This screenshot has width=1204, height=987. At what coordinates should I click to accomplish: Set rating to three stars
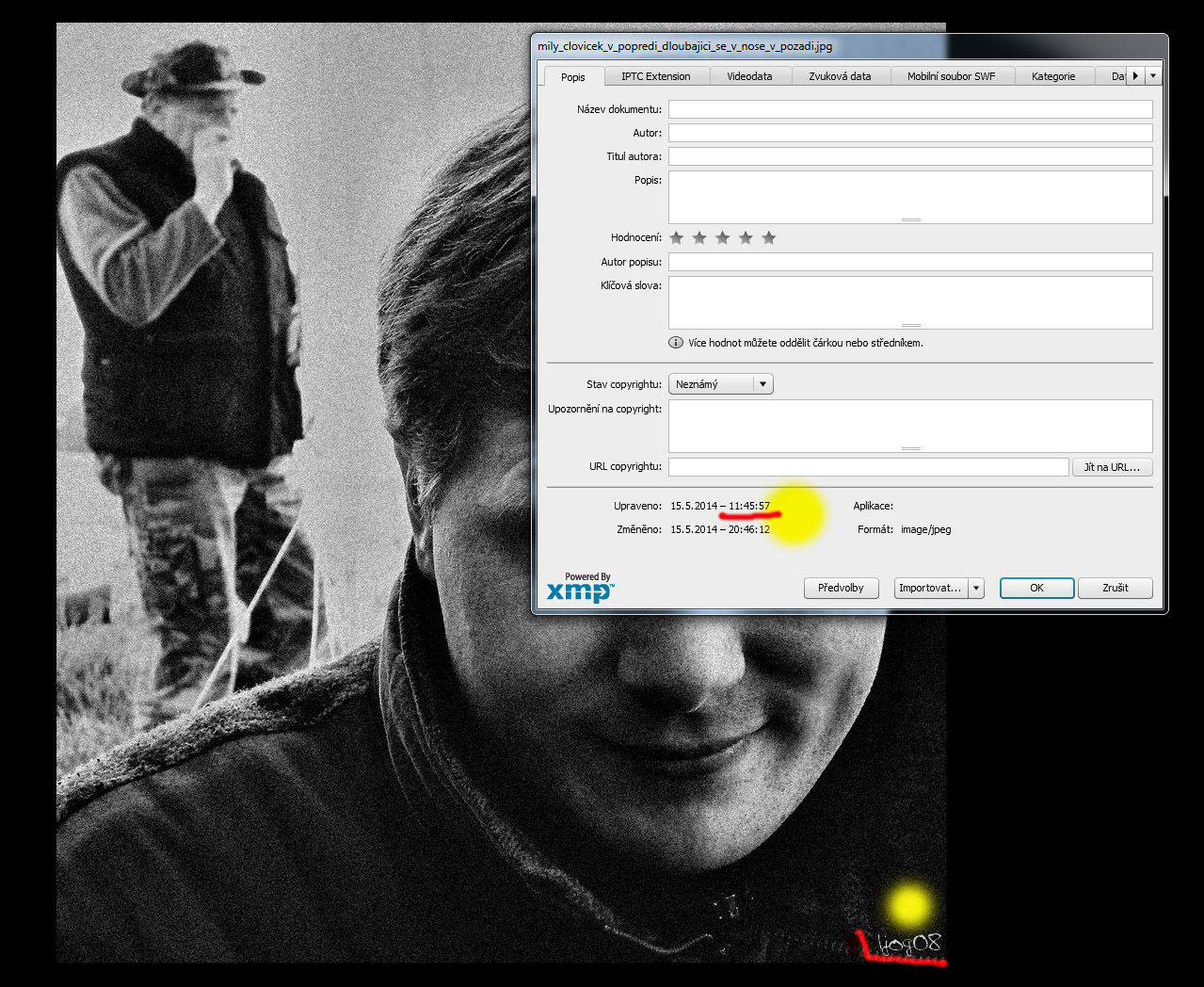(722, 238)
